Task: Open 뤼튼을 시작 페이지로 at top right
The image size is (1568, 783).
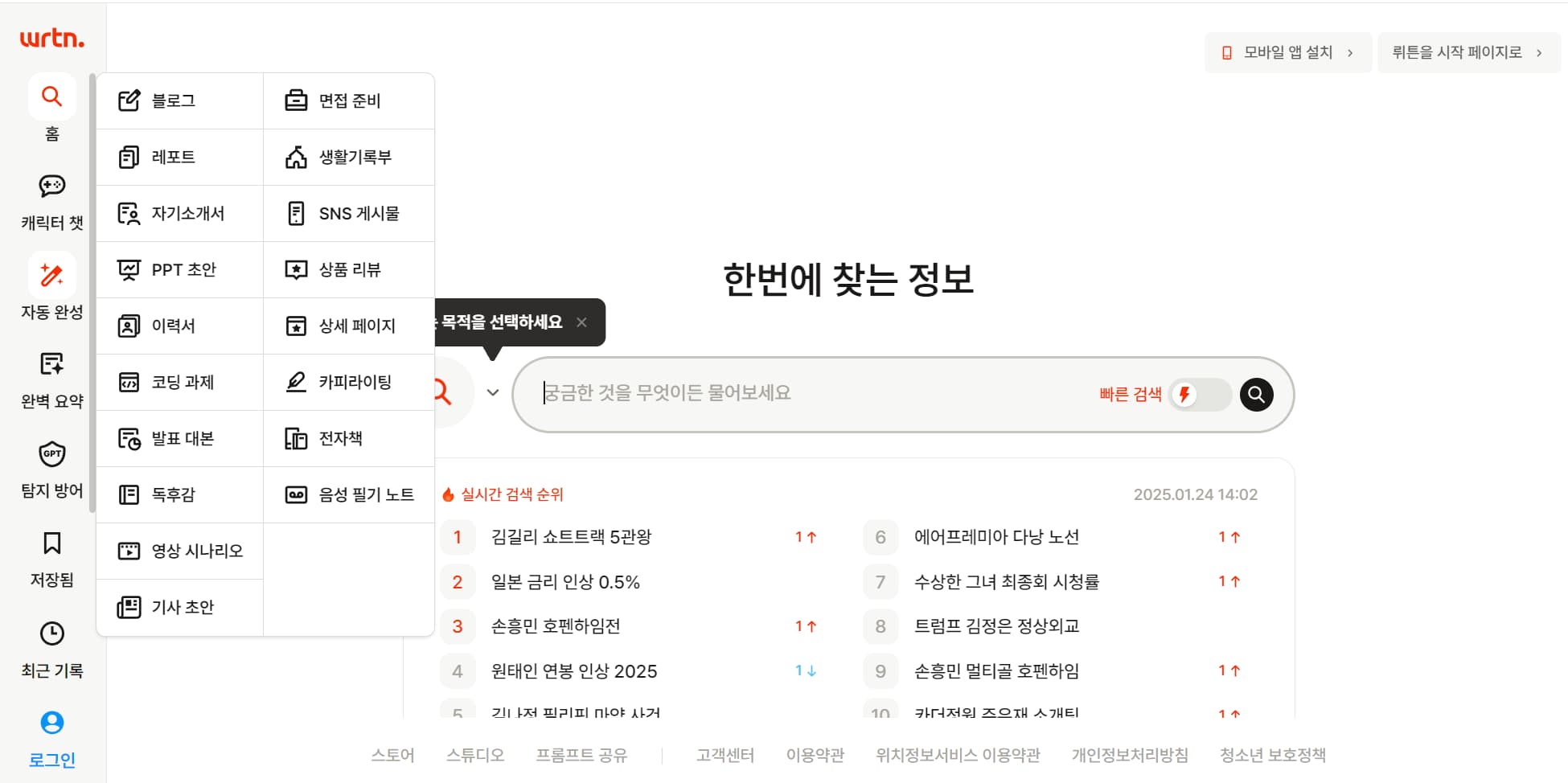Action: pos(1468,51)
